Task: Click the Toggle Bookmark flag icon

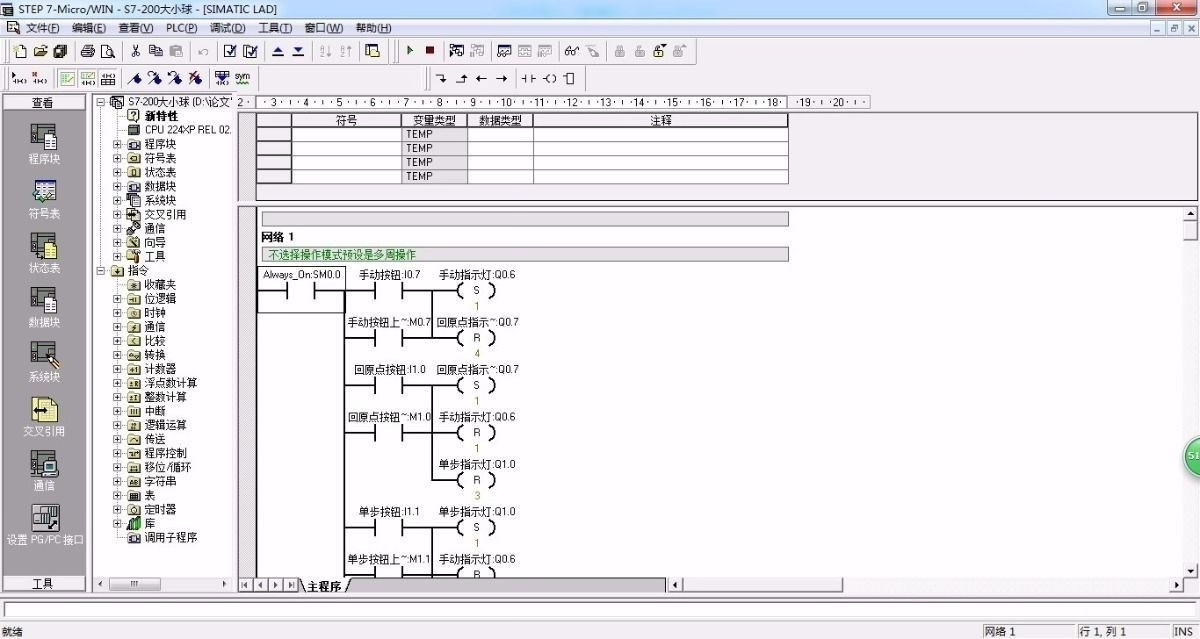Action: coord(135,78)
